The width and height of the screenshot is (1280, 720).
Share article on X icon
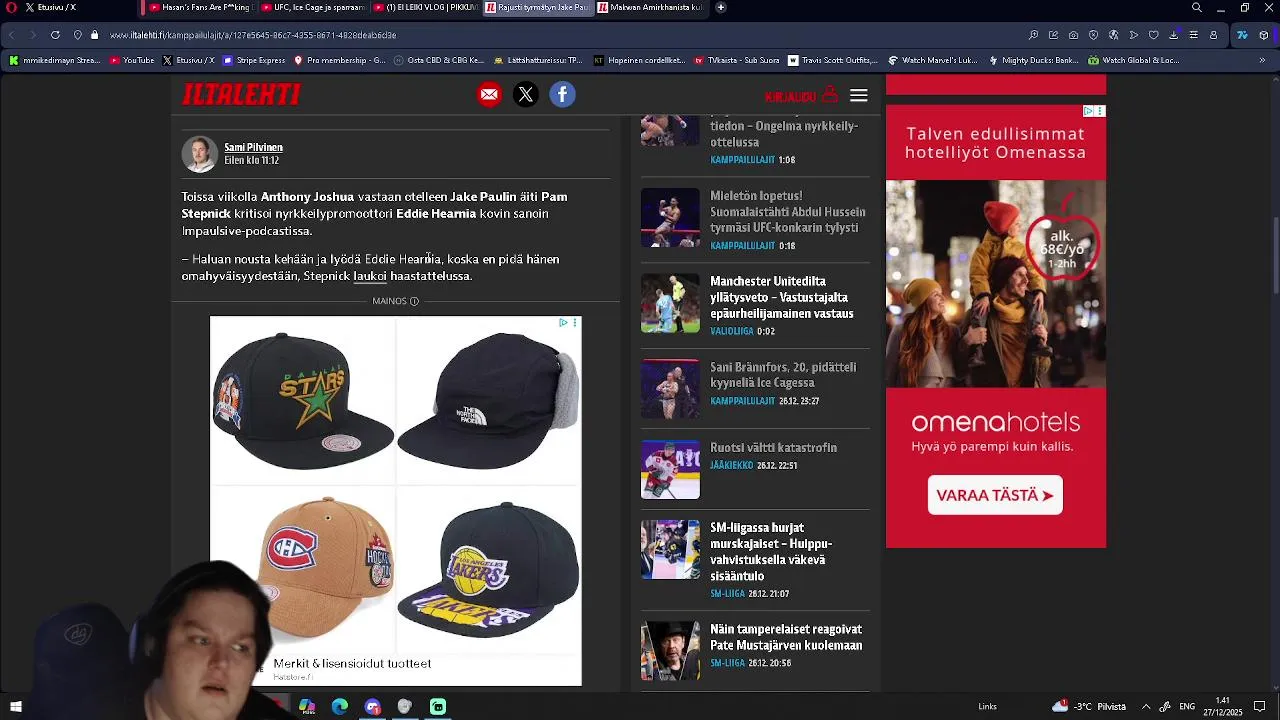[526, 95]
